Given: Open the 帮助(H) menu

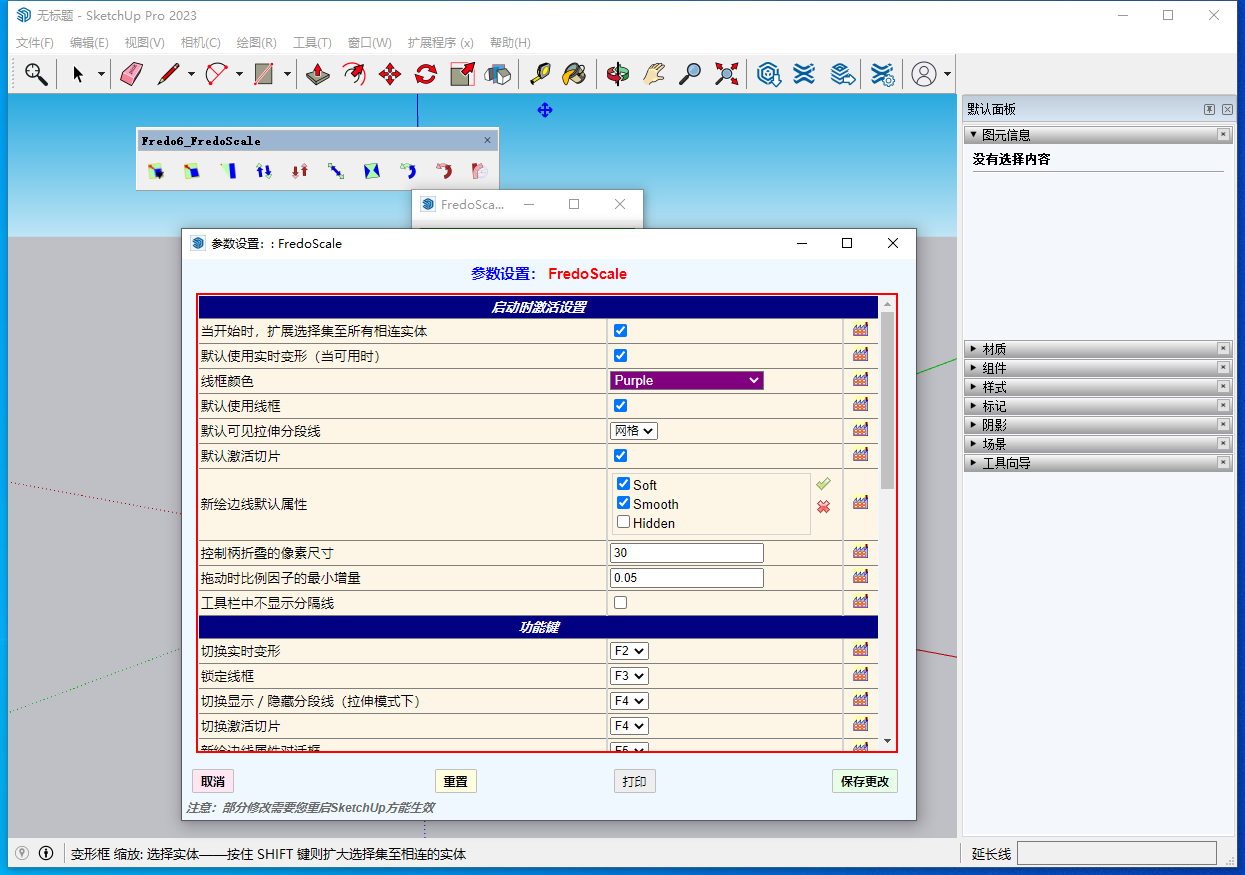Looking at the screenshot, I should (510, 42).
